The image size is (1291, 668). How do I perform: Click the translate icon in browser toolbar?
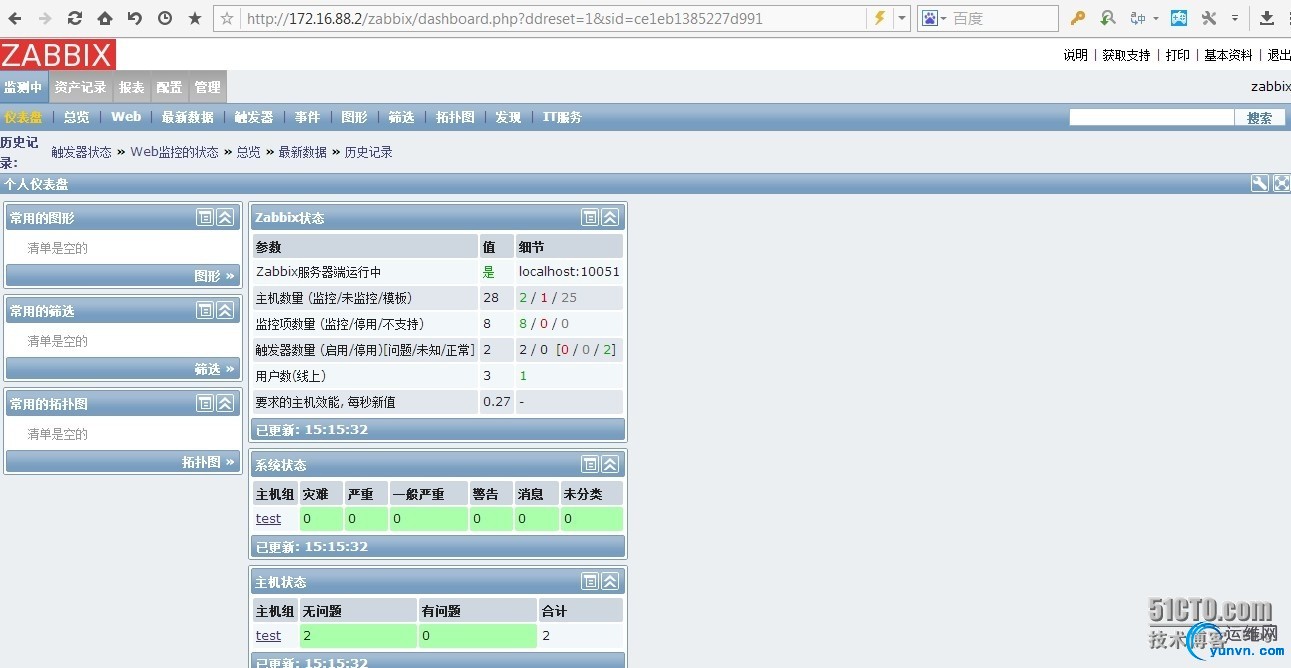[1138, 19]
